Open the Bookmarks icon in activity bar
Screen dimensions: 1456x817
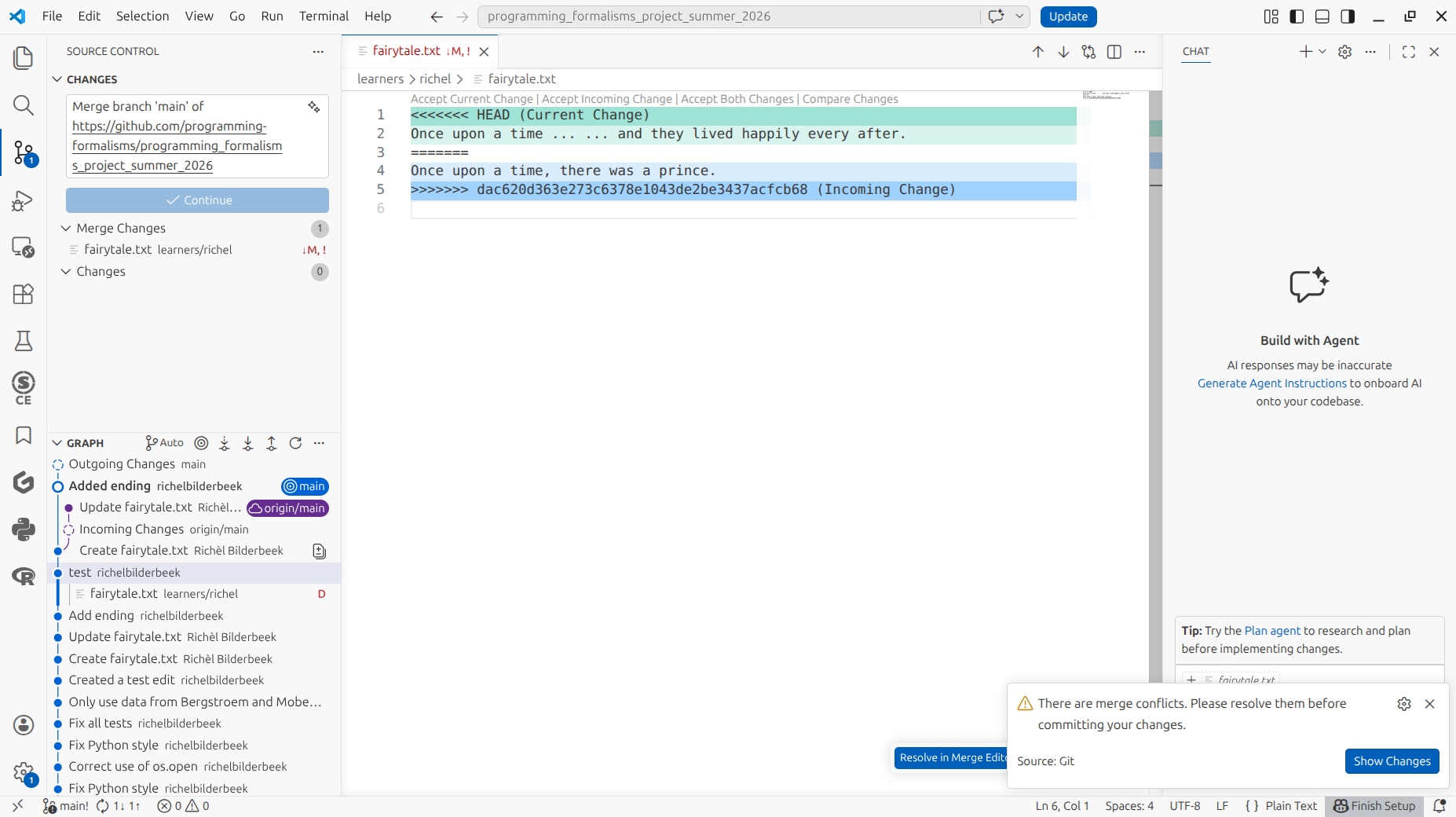point(24,435)
